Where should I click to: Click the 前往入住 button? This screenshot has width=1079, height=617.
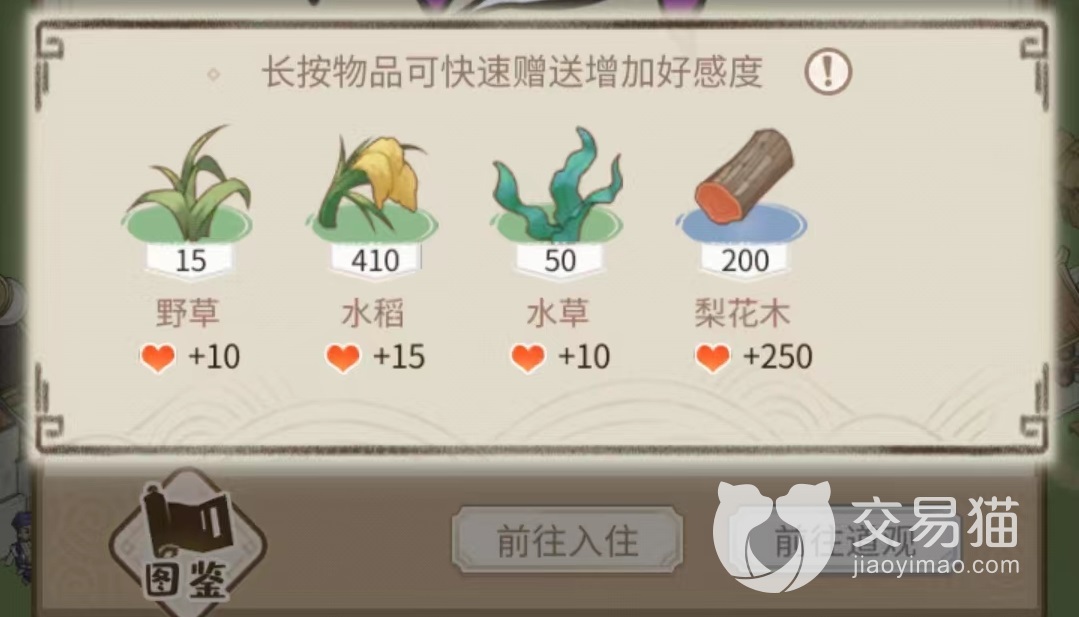[568, 541]
